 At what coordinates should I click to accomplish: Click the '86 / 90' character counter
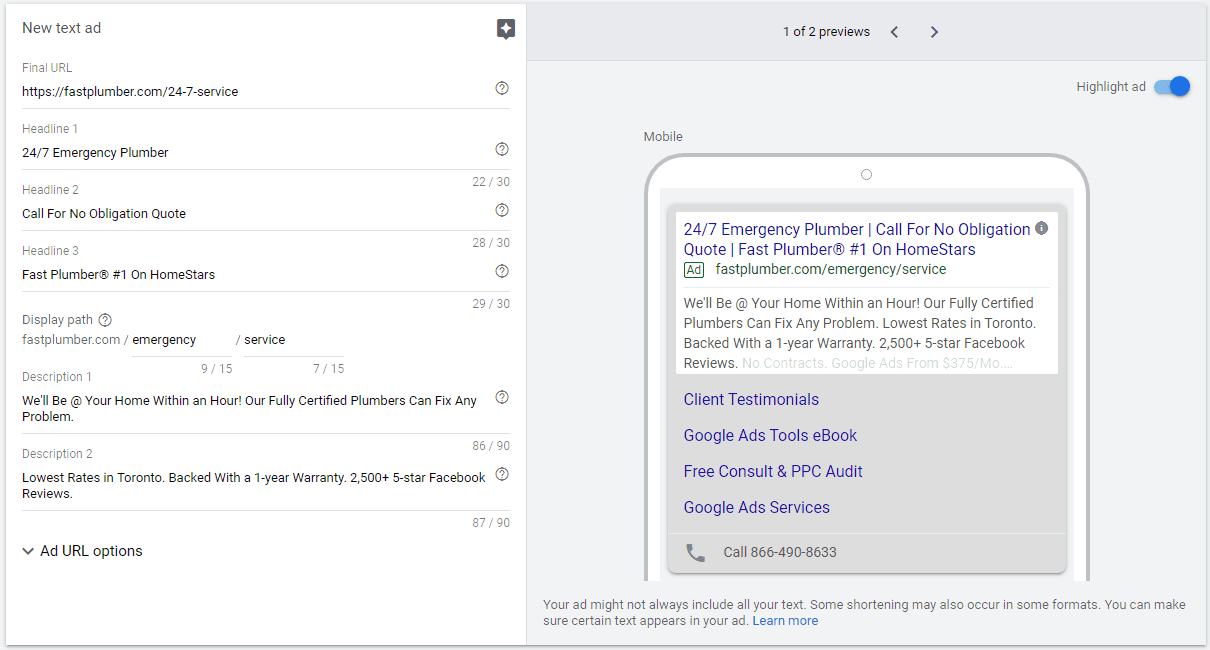[x=491, y=446]
